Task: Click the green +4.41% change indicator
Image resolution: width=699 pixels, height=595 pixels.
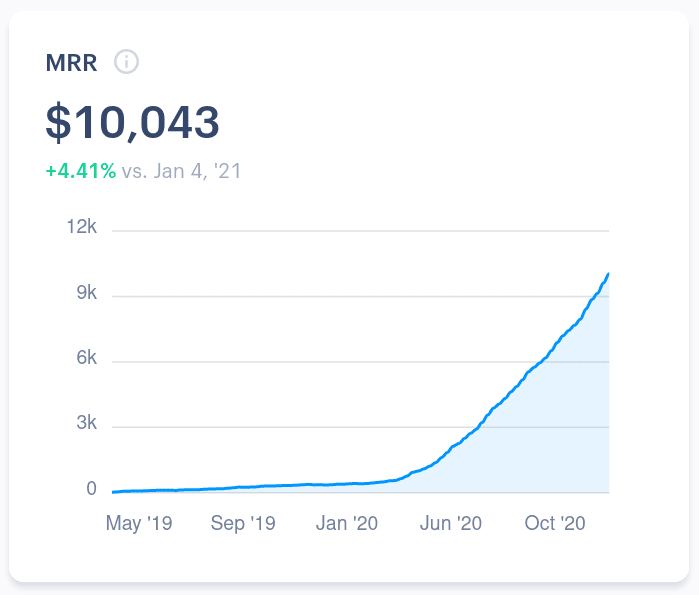Action: click(x=81, y=171)
